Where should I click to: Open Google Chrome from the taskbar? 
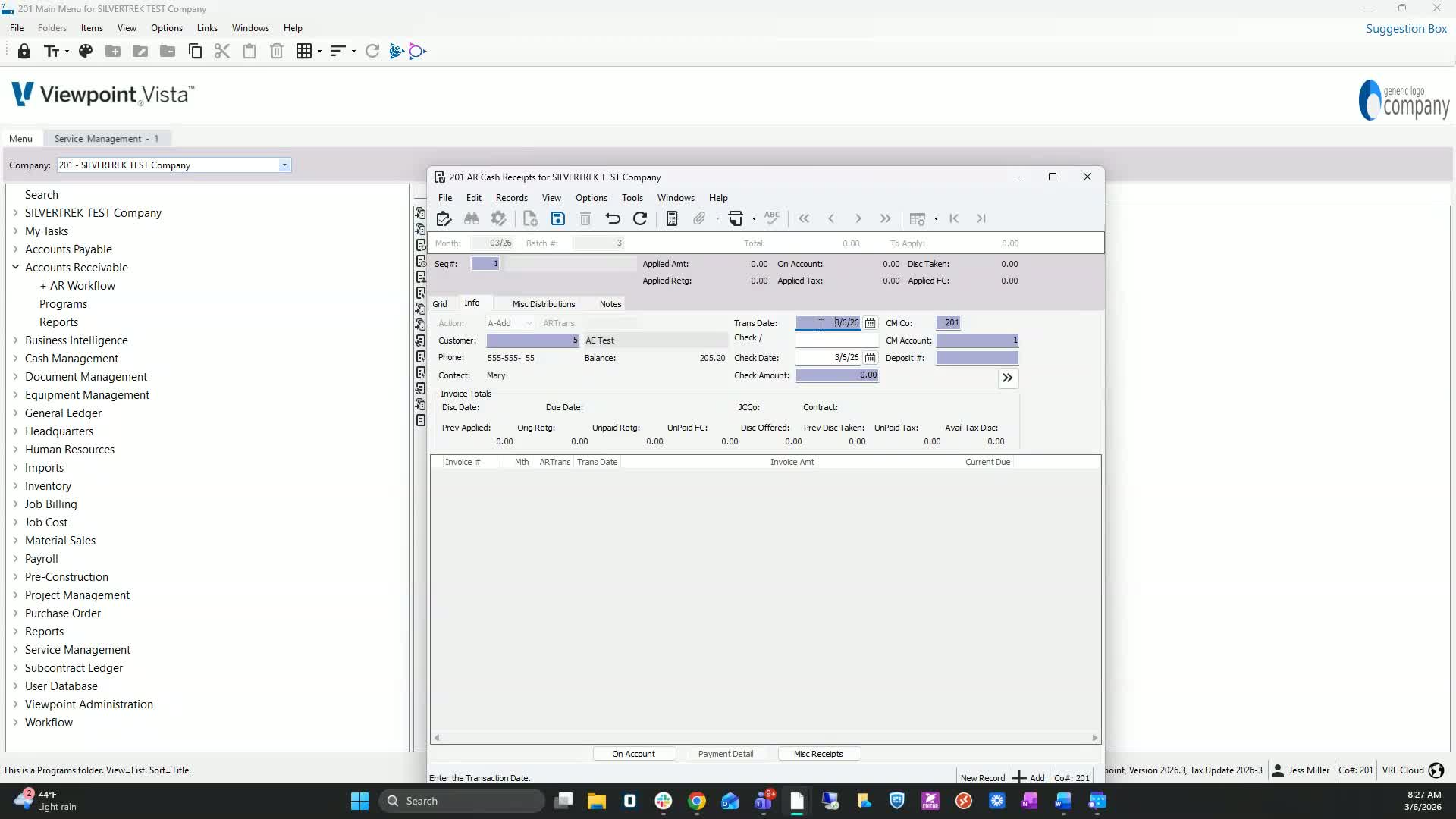(x=697, y=801)
